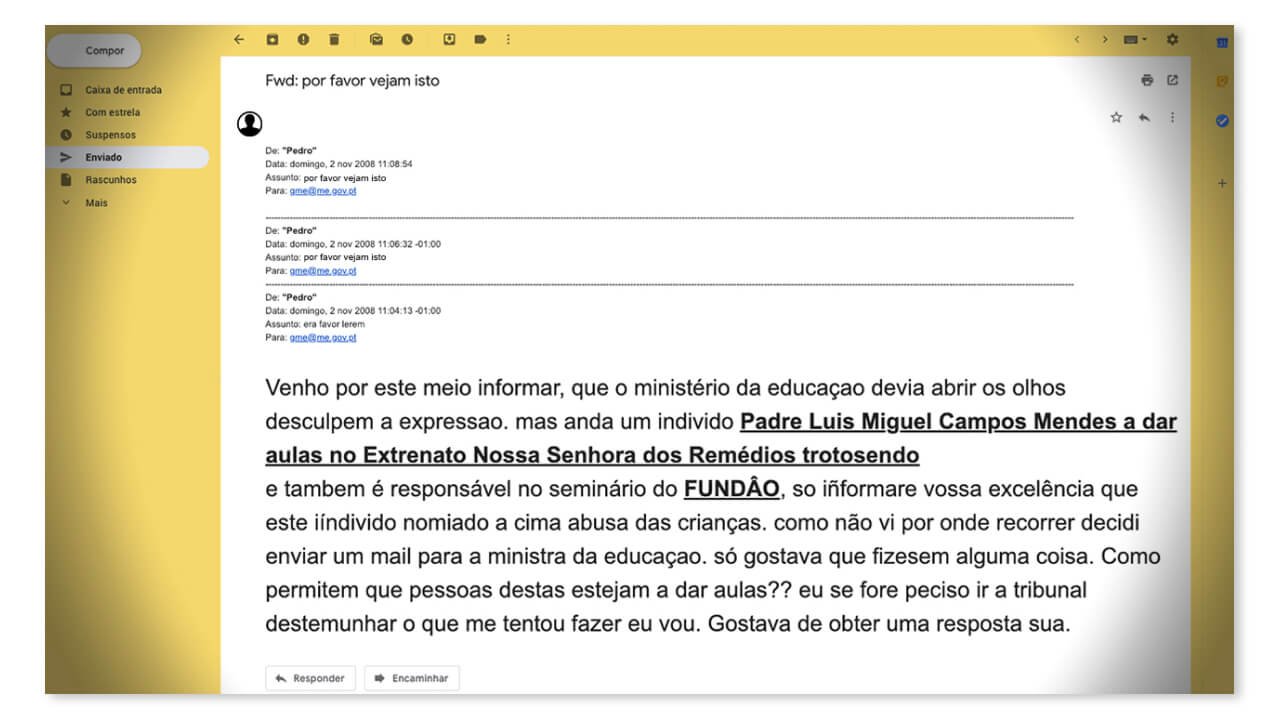The image size is (1280, 720).
Task: Click the subject 'Fwd: por favor vejam isto'
Action: point(352,81)
